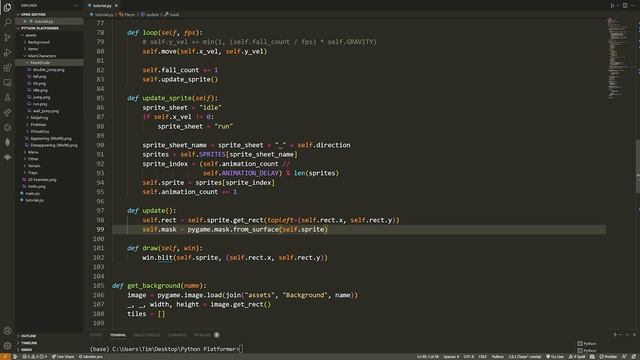
Task: Open idle.png in the explorer
Action: [x=49, y=90]
